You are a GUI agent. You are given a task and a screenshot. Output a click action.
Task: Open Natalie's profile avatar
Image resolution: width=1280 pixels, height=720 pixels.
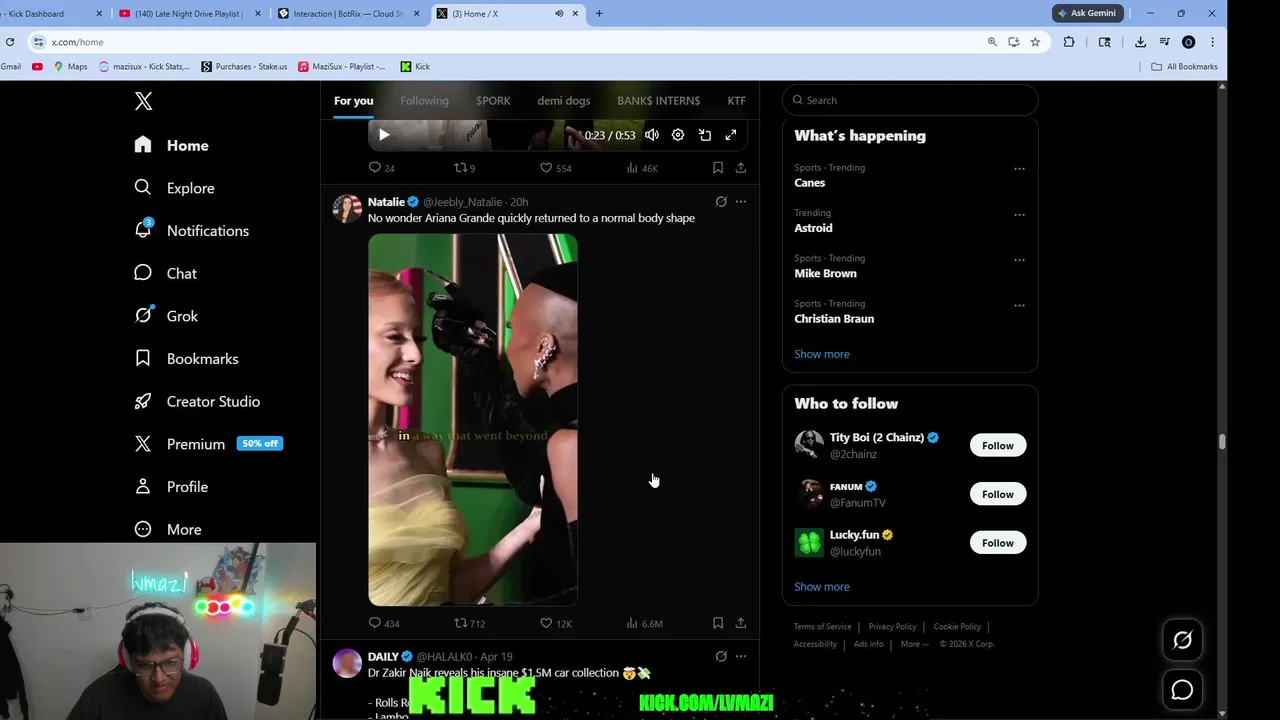347,208
